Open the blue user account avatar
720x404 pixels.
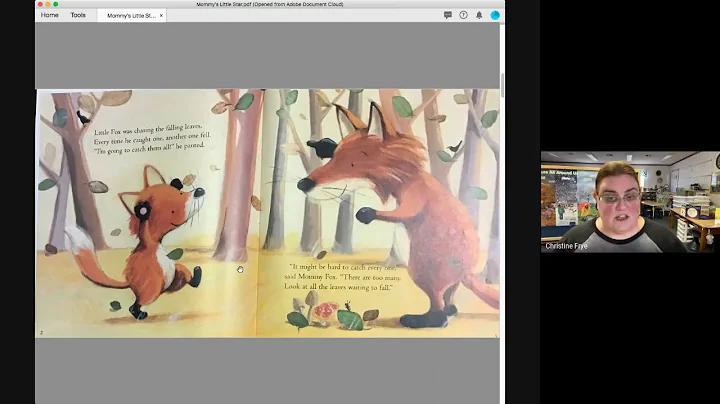[x=495, y=15]
